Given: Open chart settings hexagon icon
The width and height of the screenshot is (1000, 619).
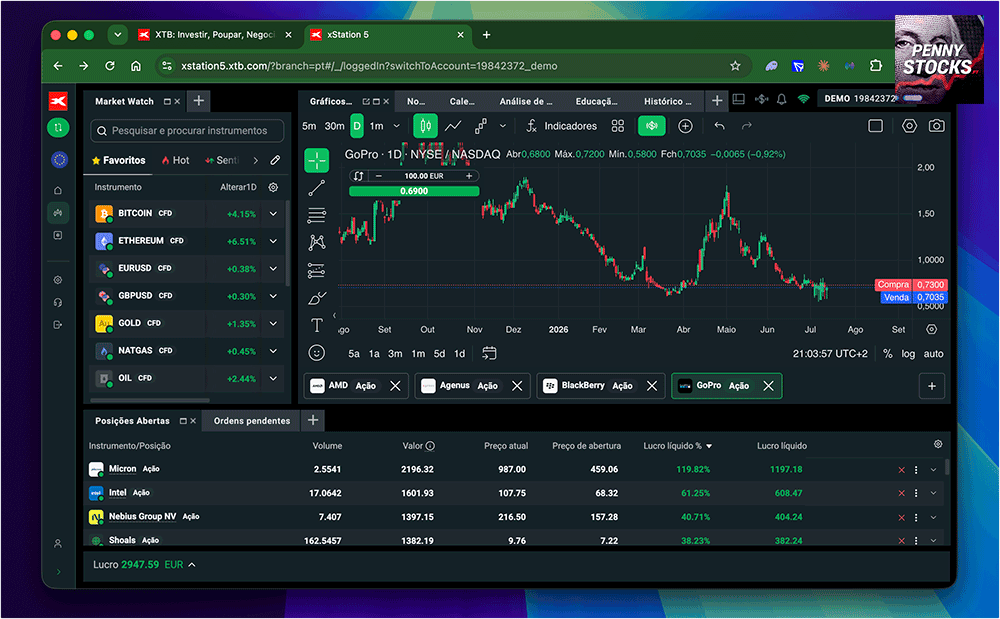Looking at the screenshot, I should [x=909, y=126].
